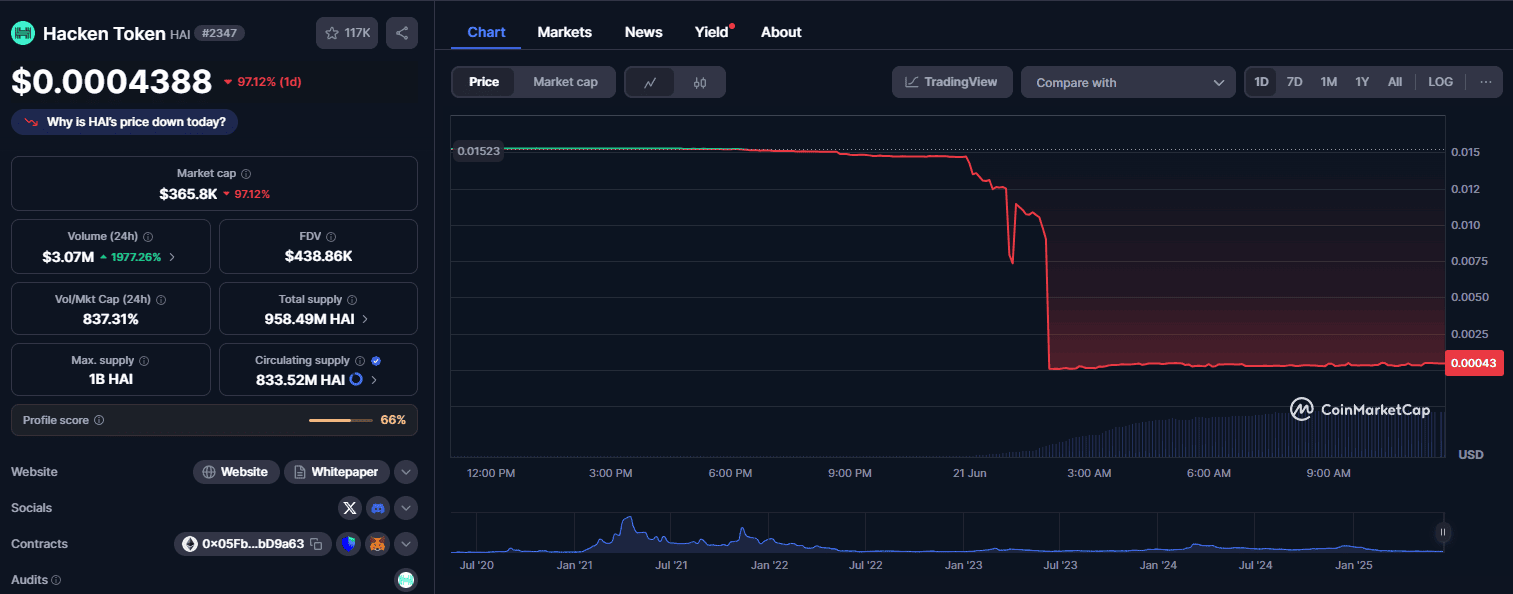Click the 0×05Fb...bD9a63 contract address
1513x594 pixels.
[253, 544]
